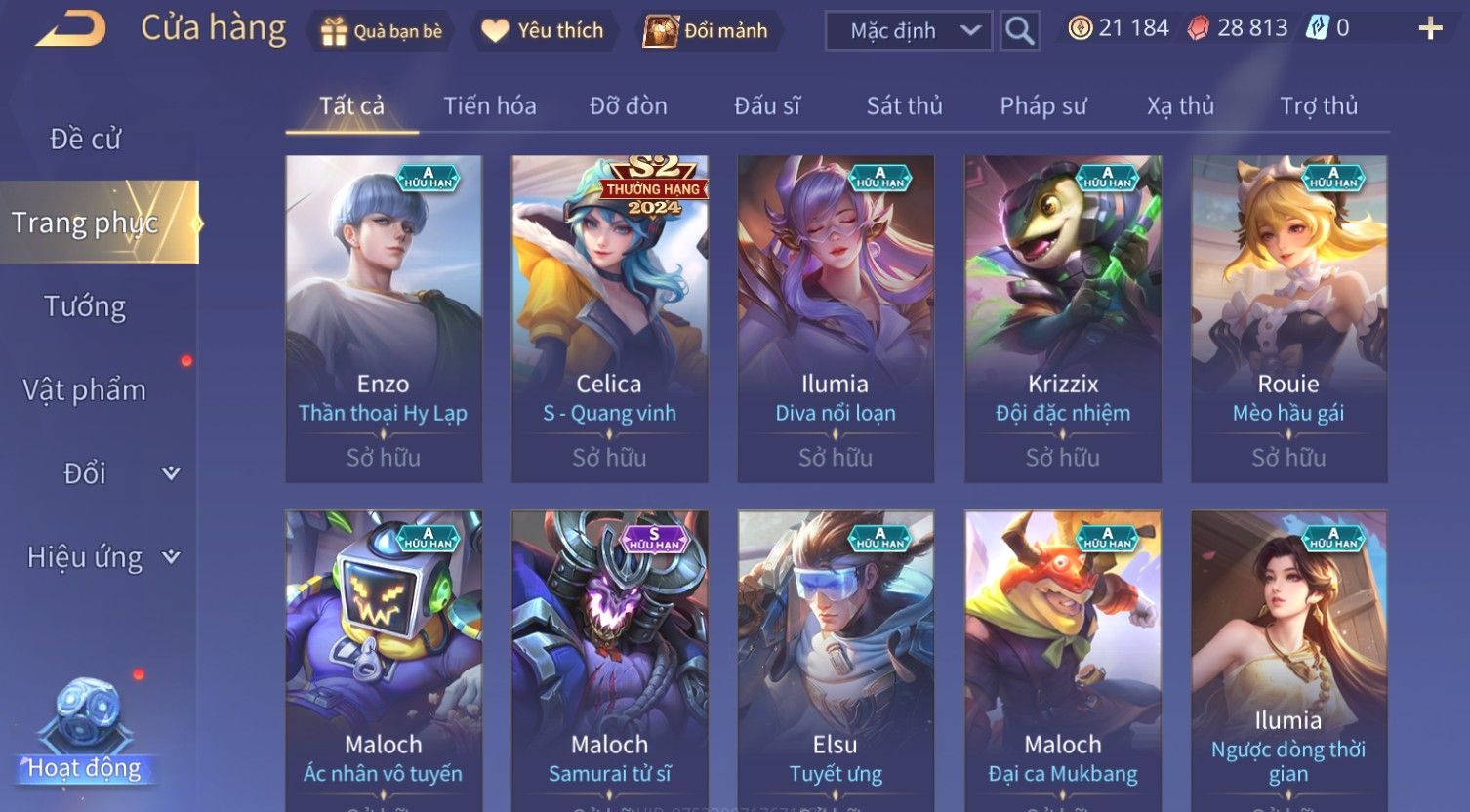Open Celica S - Quang vinh skin card
The image size is (1470, 812).
(x=610, y=319)
